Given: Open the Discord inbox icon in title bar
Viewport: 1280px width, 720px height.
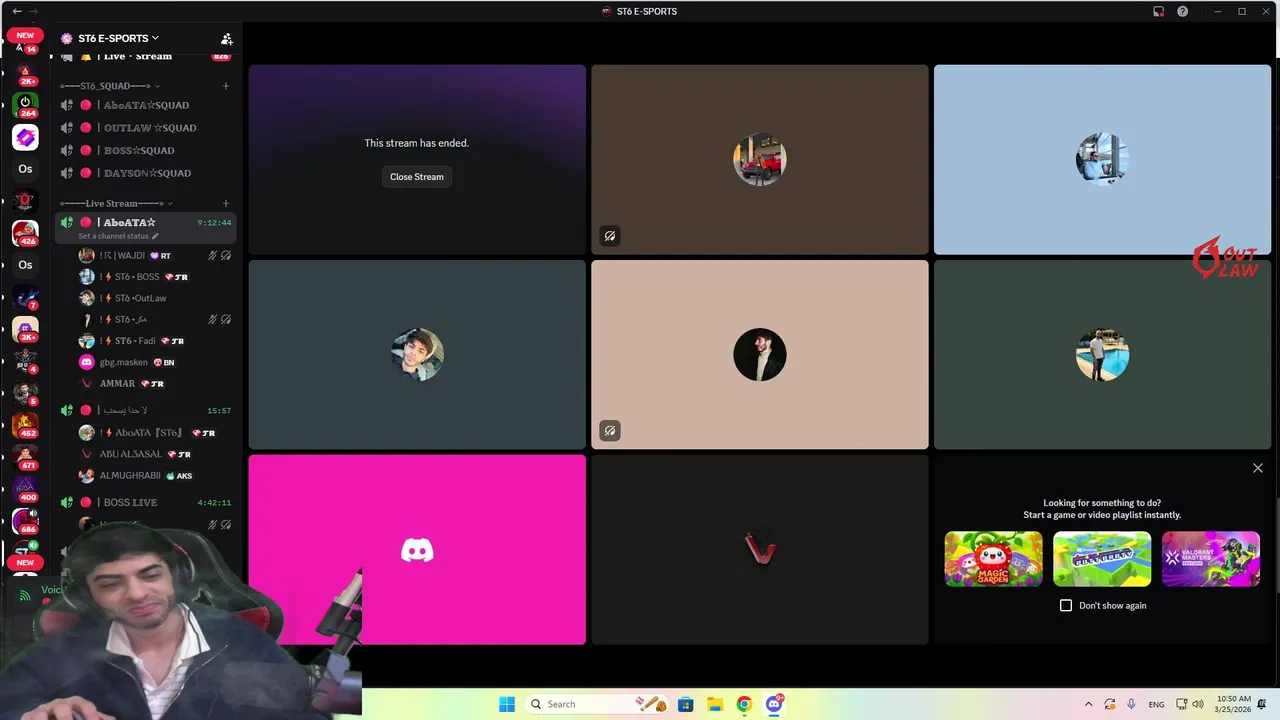Looking at the screenshot, I should tap(1159, 11).
